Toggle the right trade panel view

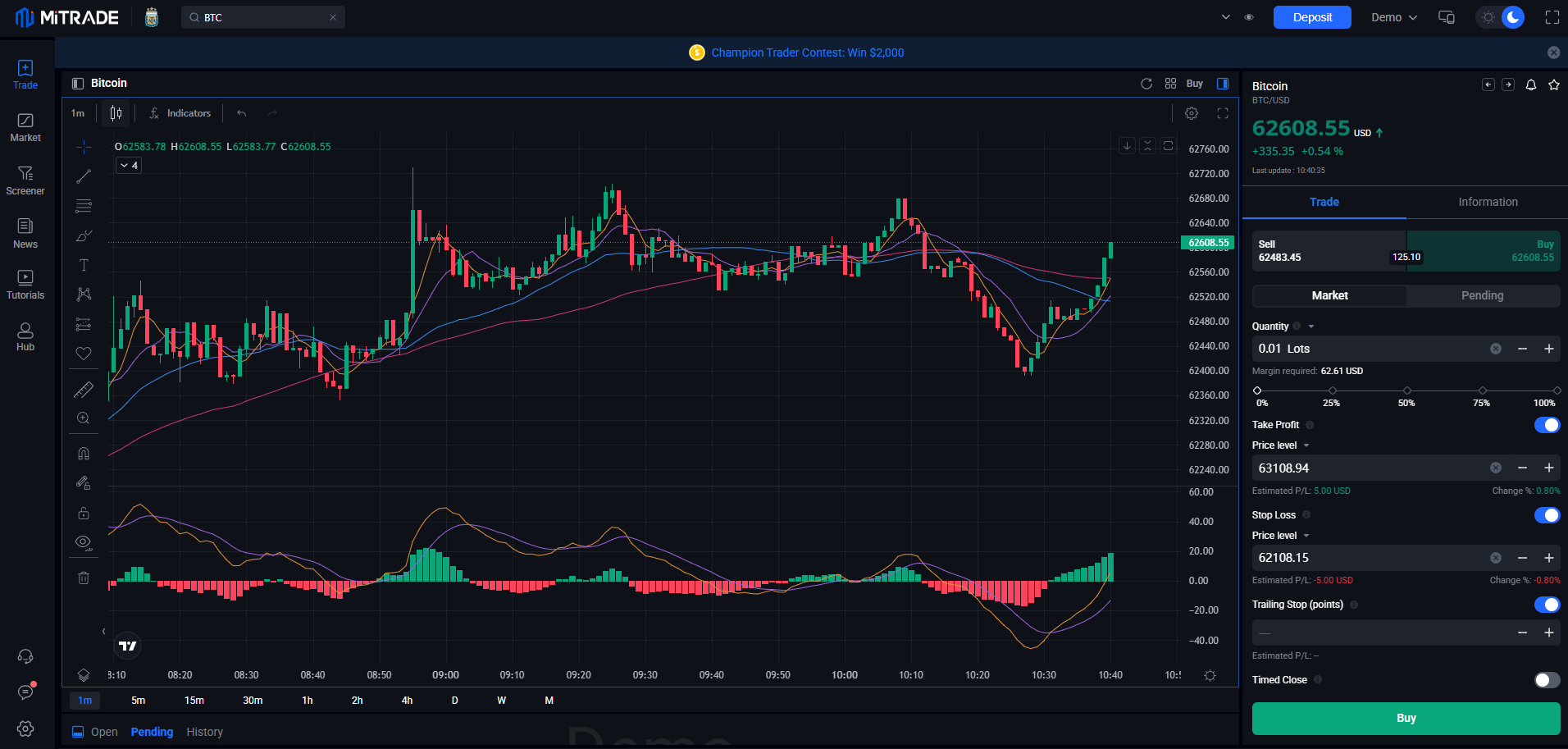(x=1223, y=84)
